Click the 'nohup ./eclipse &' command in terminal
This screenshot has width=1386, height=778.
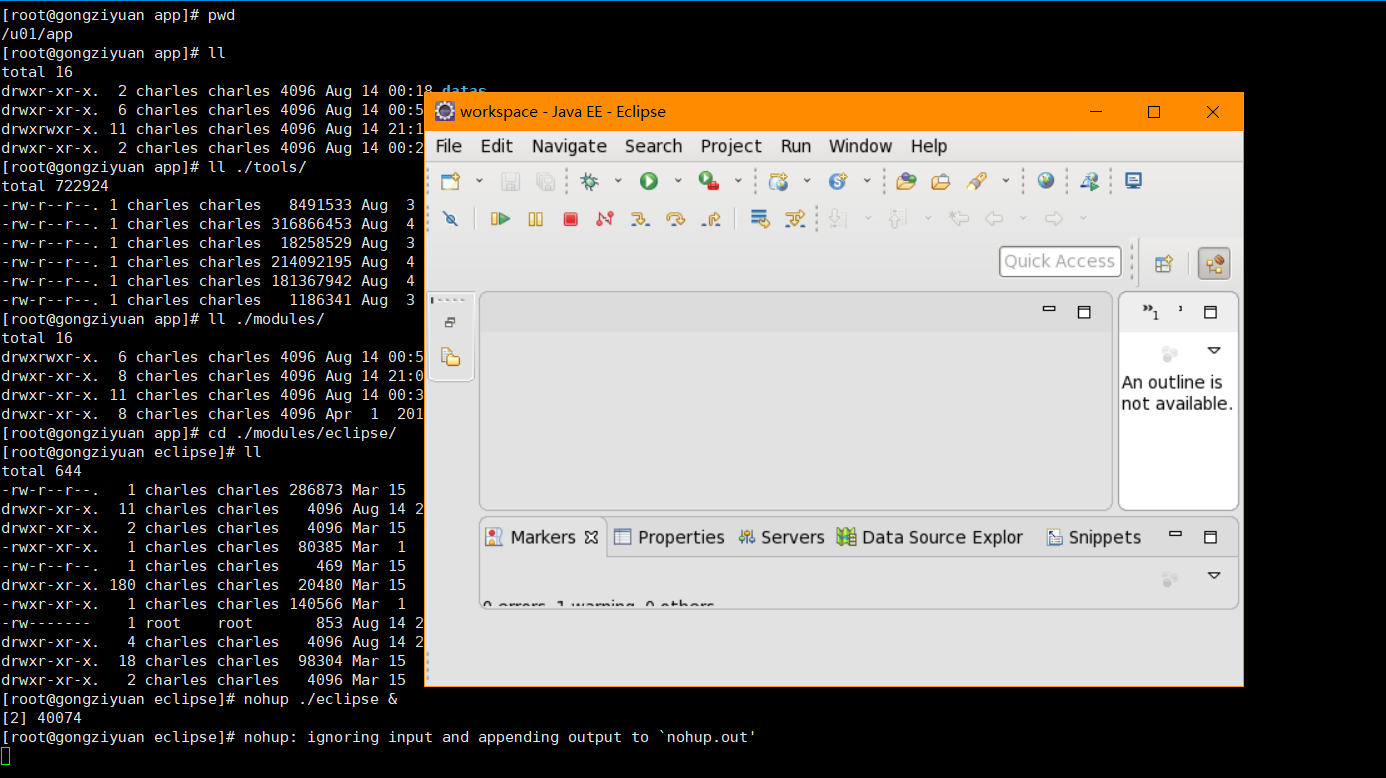click(x=320, y=699)
